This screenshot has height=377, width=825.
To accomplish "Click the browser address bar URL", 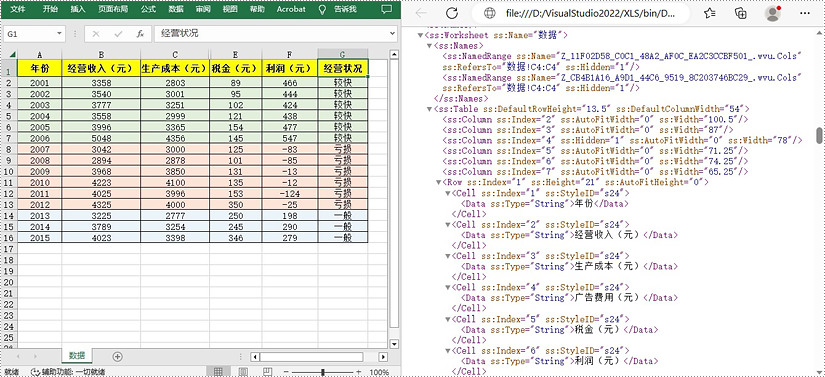I will click(x=589, y=13).
